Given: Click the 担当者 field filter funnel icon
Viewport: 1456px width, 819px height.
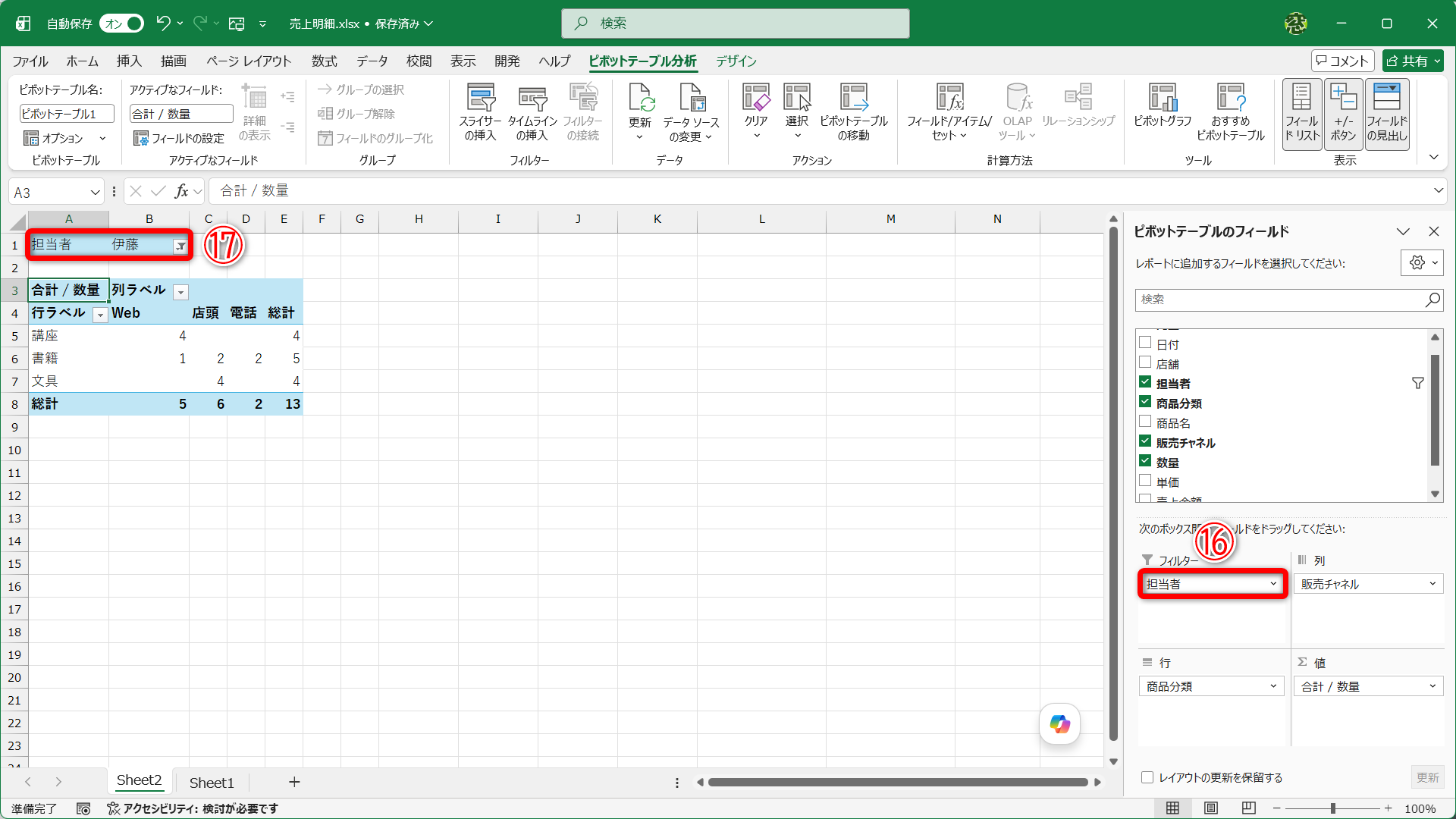Looking at the screenshot, I should click(x=1417, y=384).
